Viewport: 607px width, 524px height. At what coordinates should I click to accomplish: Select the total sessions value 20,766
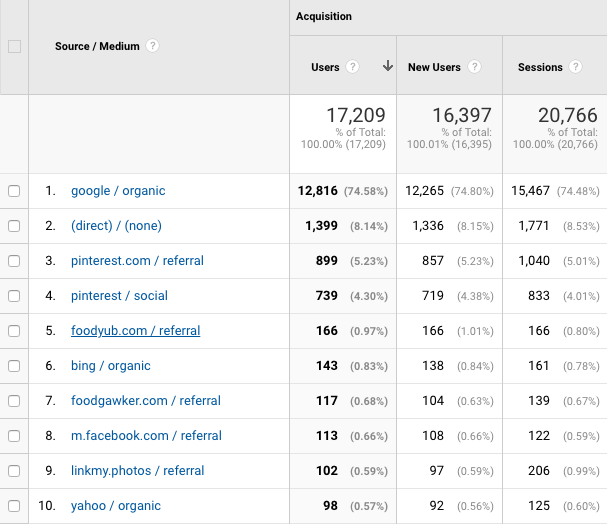pos(568,115)
